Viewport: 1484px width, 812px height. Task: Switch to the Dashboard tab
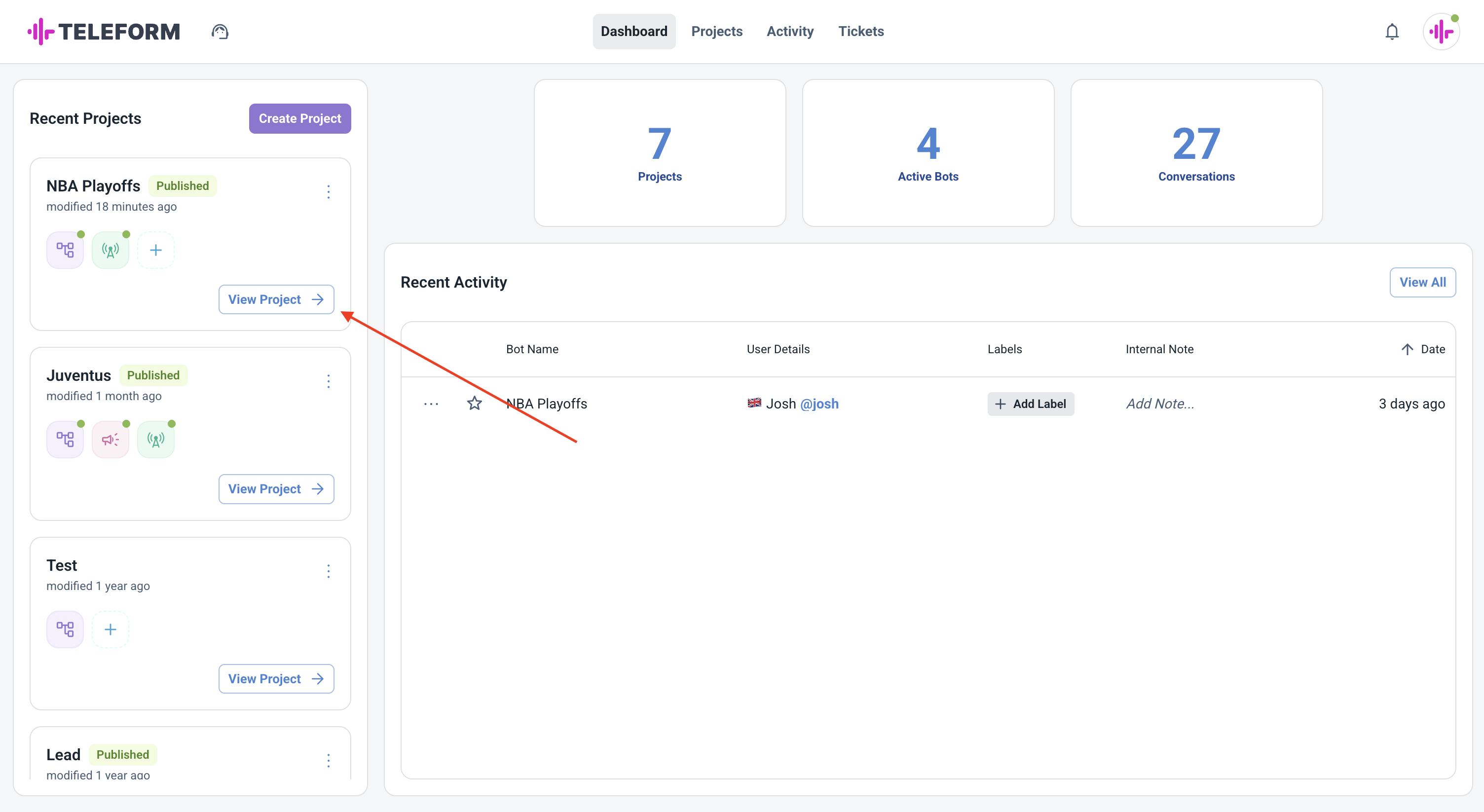(633, 32)
